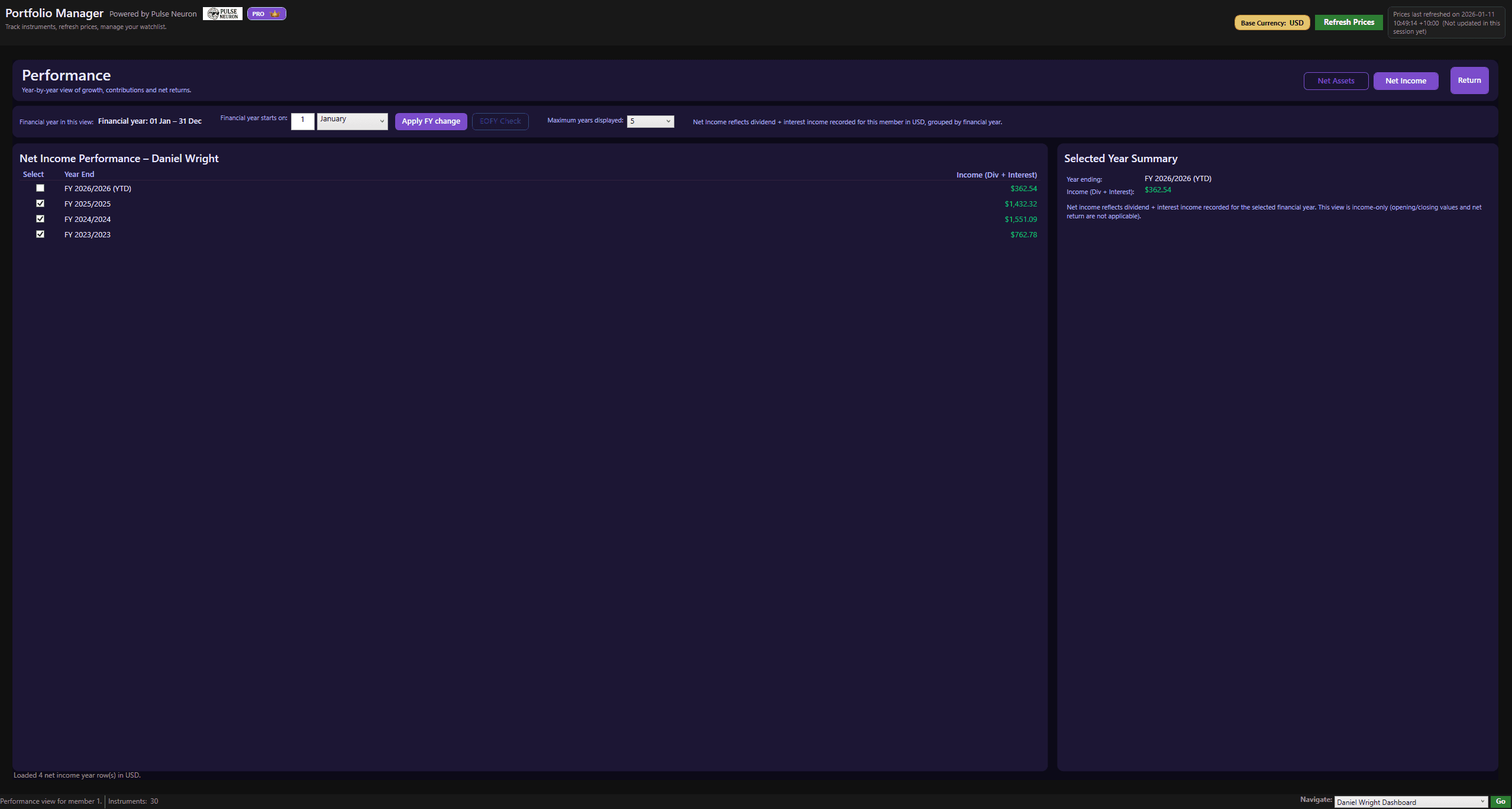
Task: Click the Base Currency USD badge
Action: pyautogui.click(x=1272, y=23)
